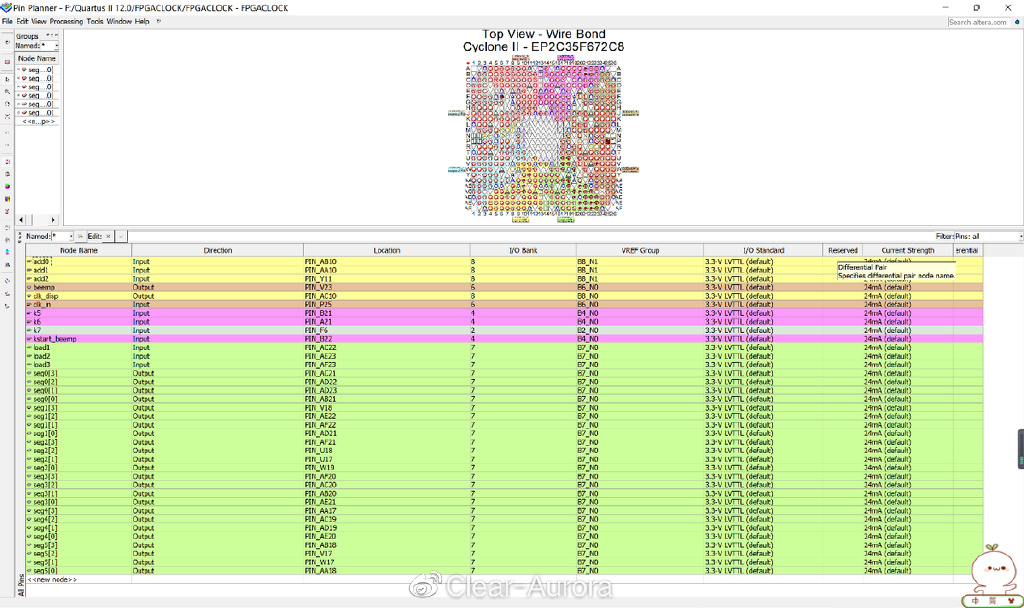Image resolution: width=1024 pixels, height=608 pixels.
Task: Click location cell PIN_F6
Action: click(x=316, y=330)
